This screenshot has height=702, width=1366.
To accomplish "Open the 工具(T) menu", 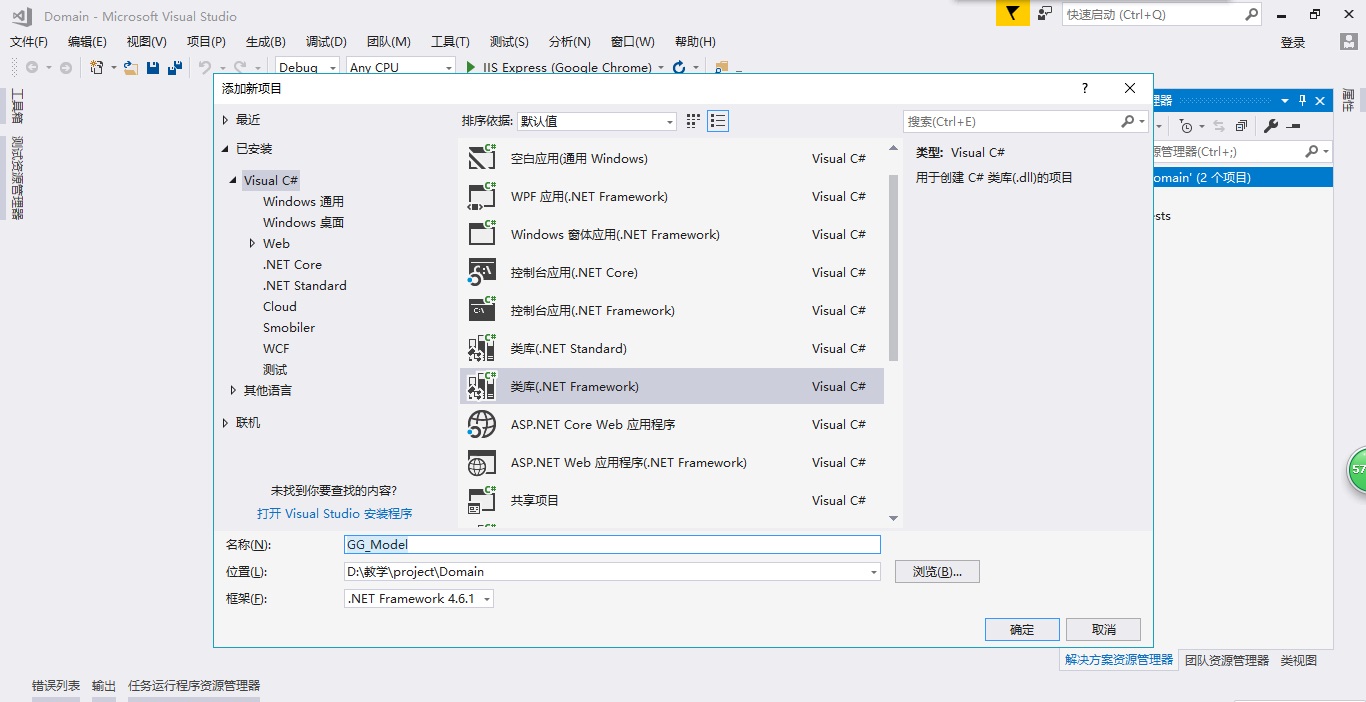I will [x=450, y=41].
